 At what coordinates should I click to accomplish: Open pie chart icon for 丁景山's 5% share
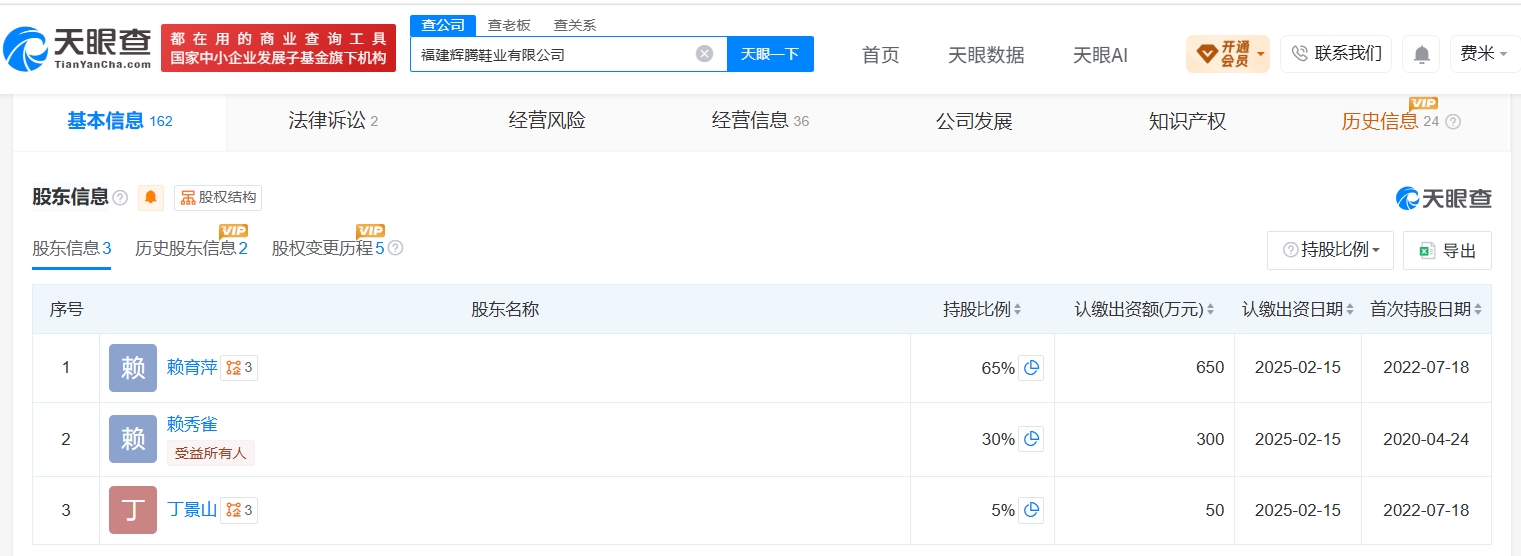pyautogui.click(x=1031, y=510)
